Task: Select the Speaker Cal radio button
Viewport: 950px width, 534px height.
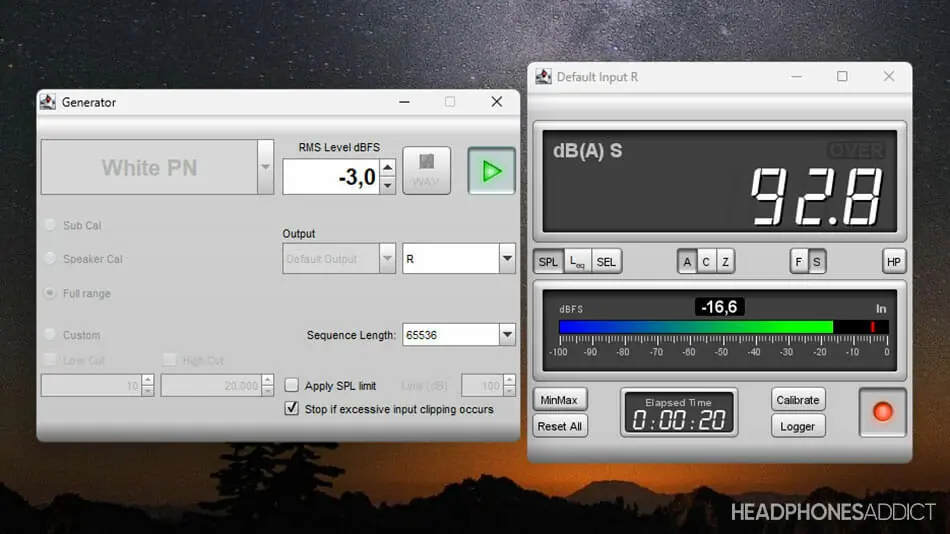Action: coord(50,259)
